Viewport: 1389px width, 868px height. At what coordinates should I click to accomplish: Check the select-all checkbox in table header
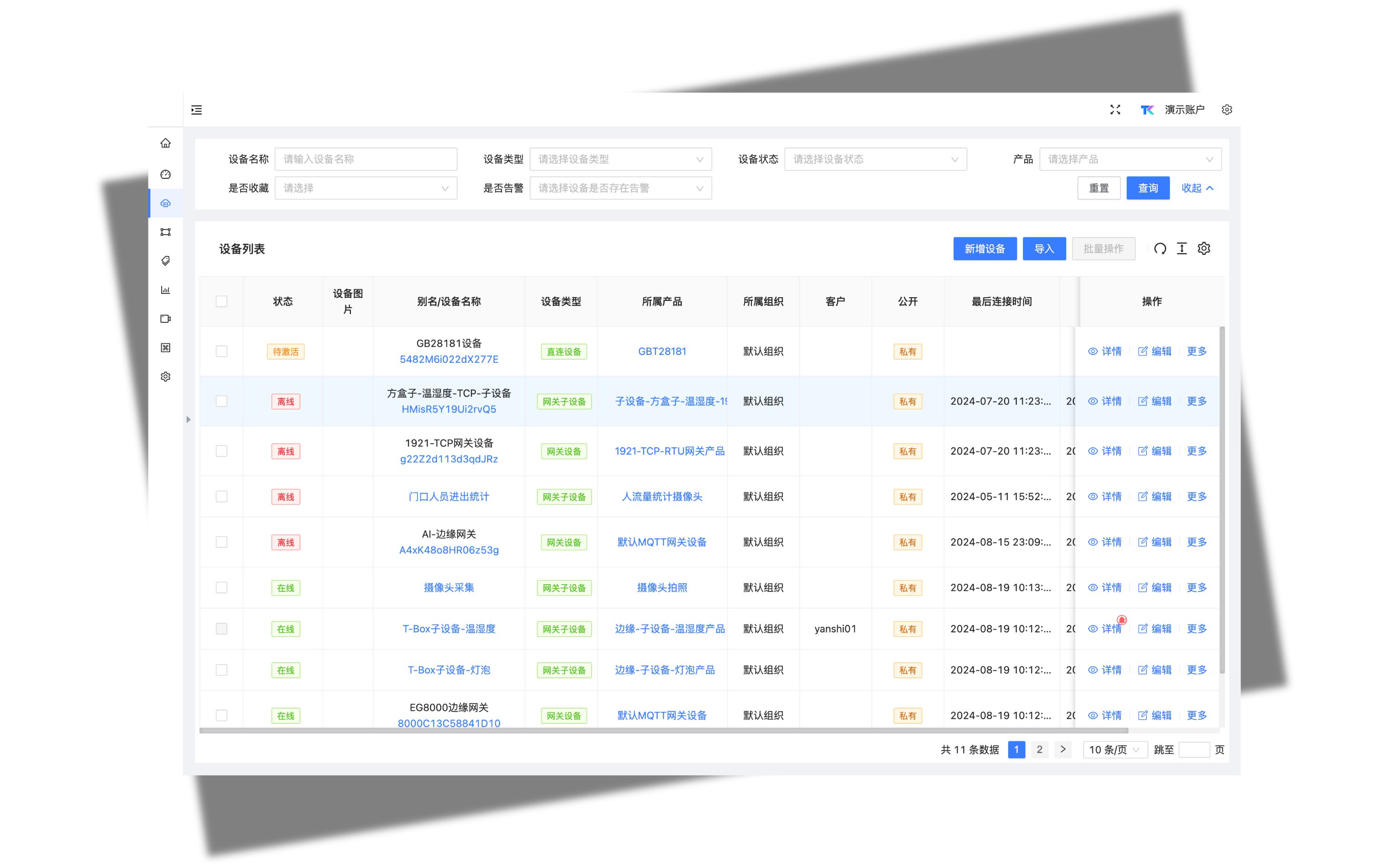(x=221, y=301)
